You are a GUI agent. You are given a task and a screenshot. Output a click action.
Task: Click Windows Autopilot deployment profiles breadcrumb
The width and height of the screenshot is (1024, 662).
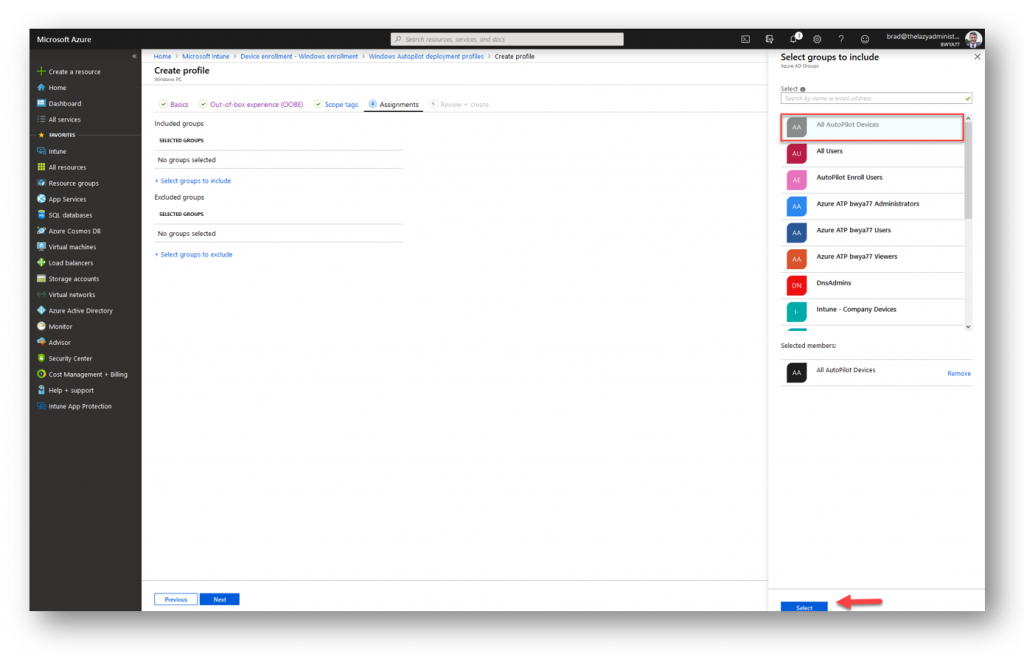[426, 56]
